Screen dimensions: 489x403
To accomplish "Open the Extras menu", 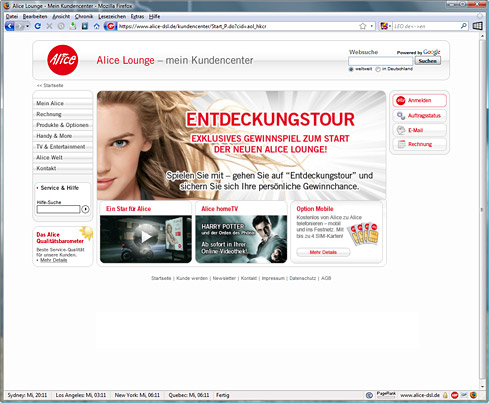I will [x=137, y=16].
